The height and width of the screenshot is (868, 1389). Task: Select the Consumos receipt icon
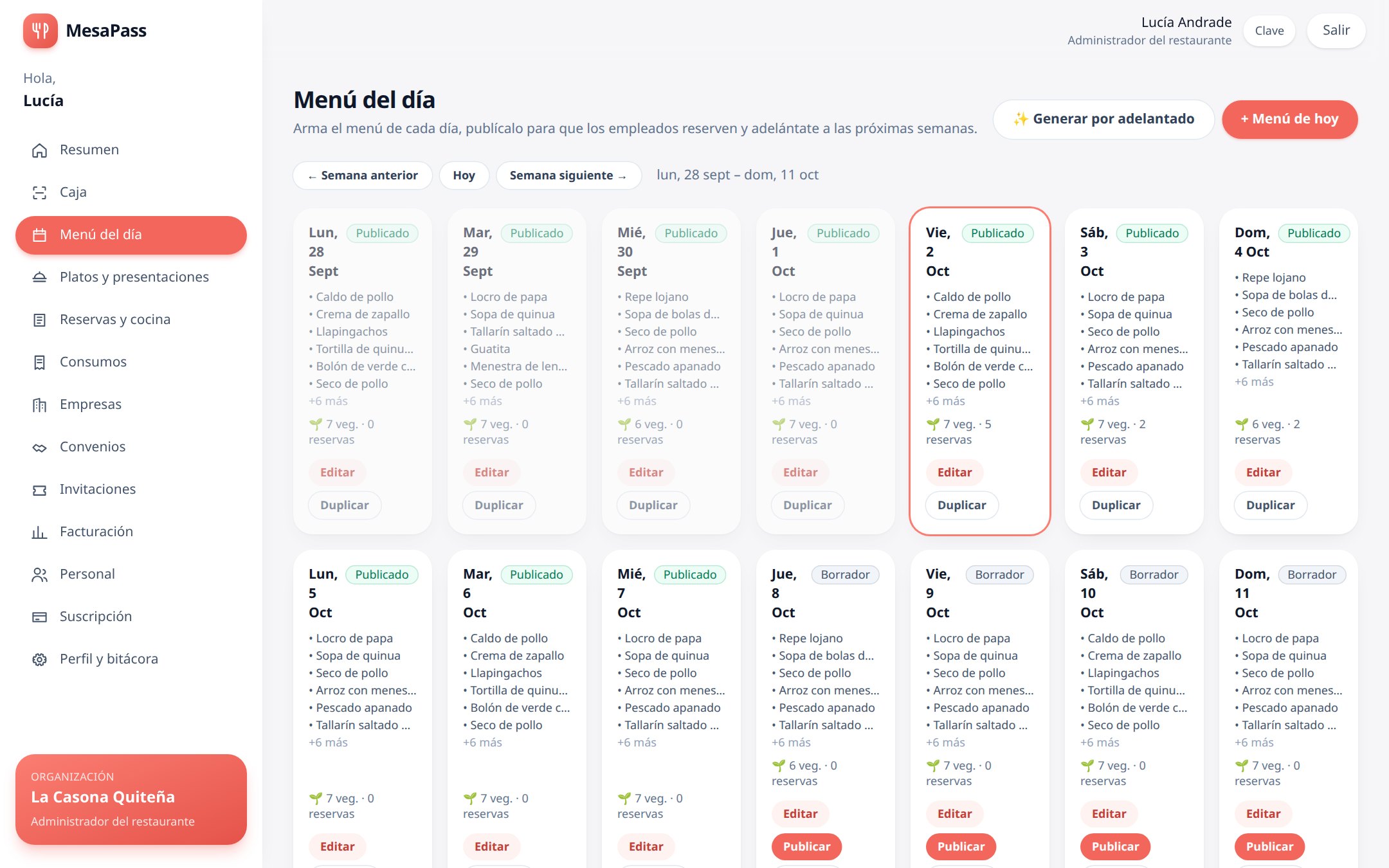pos(40,362)
